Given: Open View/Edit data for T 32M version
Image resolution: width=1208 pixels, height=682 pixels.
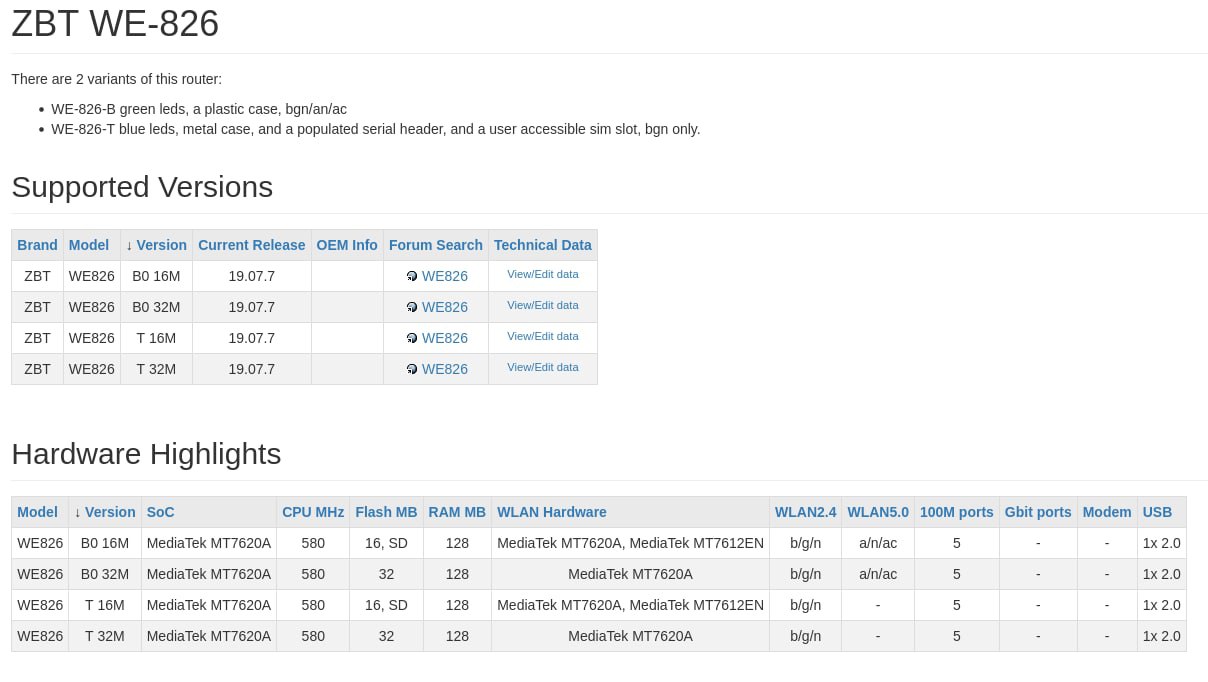Looking at the screenshot, I should pos(543,367).
